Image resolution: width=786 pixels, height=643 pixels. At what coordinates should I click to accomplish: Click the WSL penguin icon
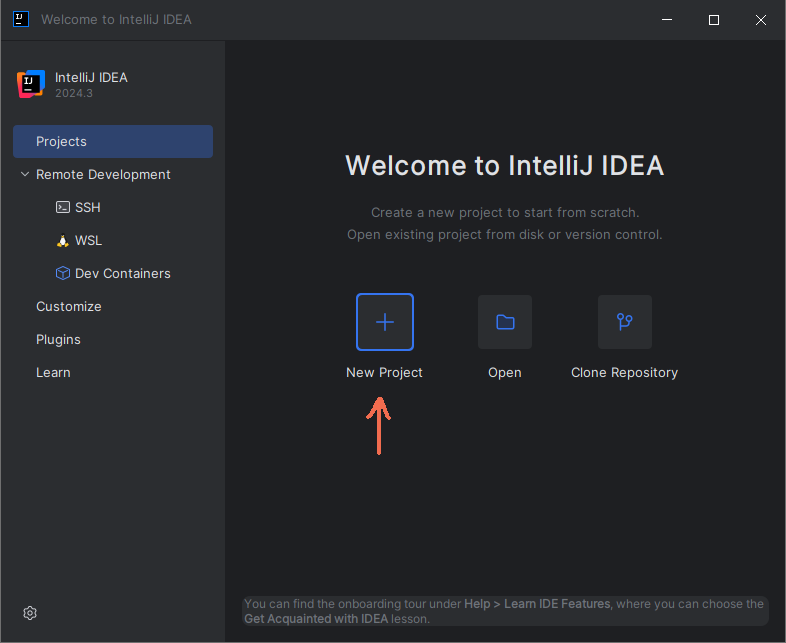(63, 241)
